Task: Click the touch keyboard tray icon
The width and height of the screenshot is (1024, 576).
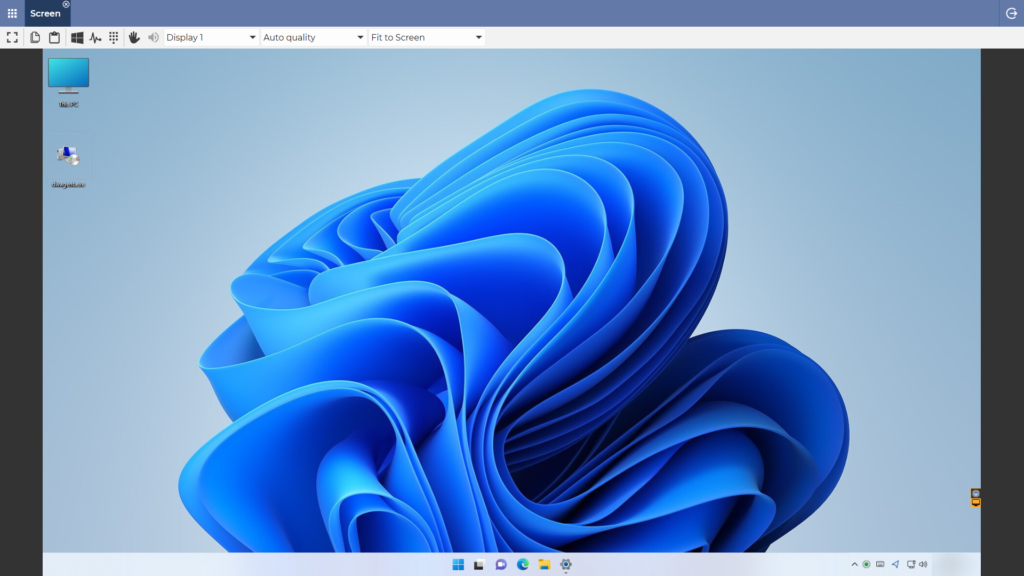Action: click(x=880, y=564)
